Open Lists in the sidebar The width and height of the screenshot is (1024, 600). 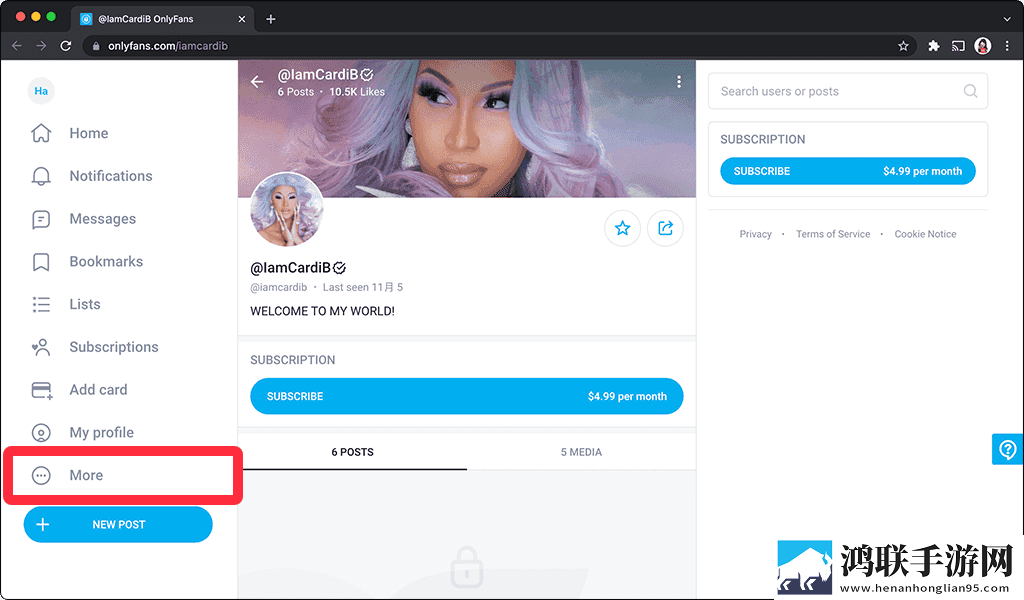pos(66,304)
